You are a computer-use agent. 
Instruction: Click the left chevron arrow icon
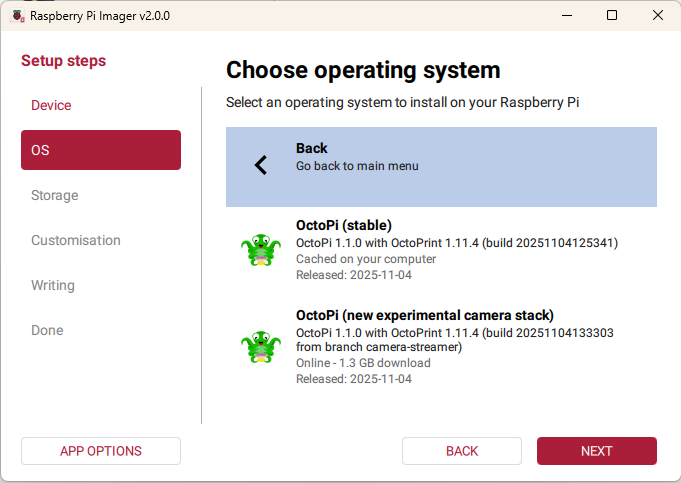(261, 166)
